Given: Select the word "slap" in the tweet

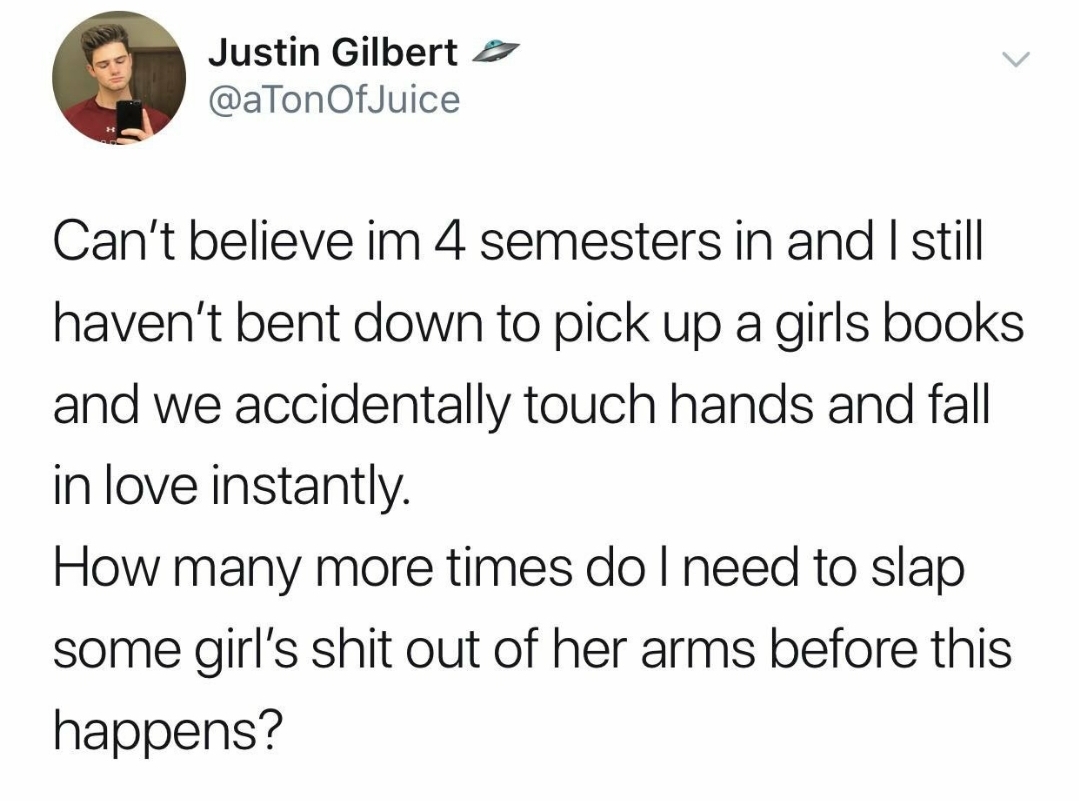Looking at the screenshot, I should 917,570.
